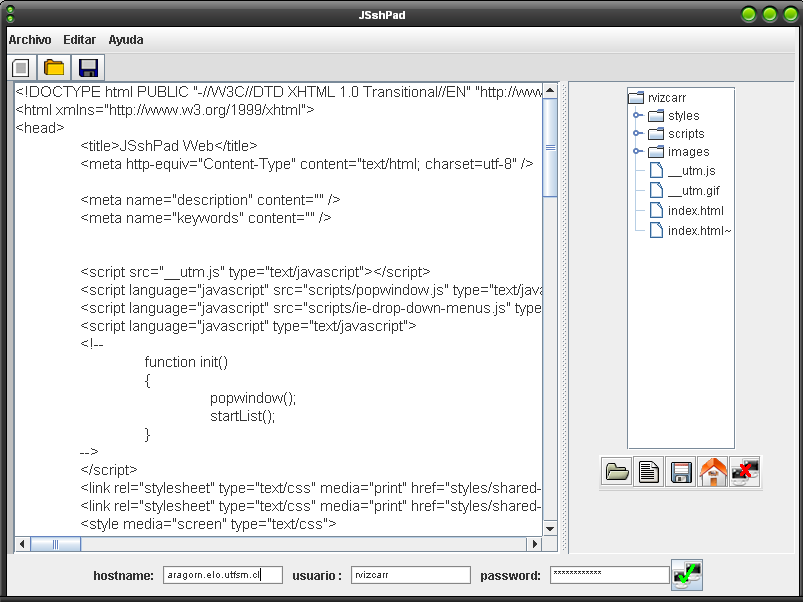
Task: Expand the images folder node
Action: pos(637,151)
